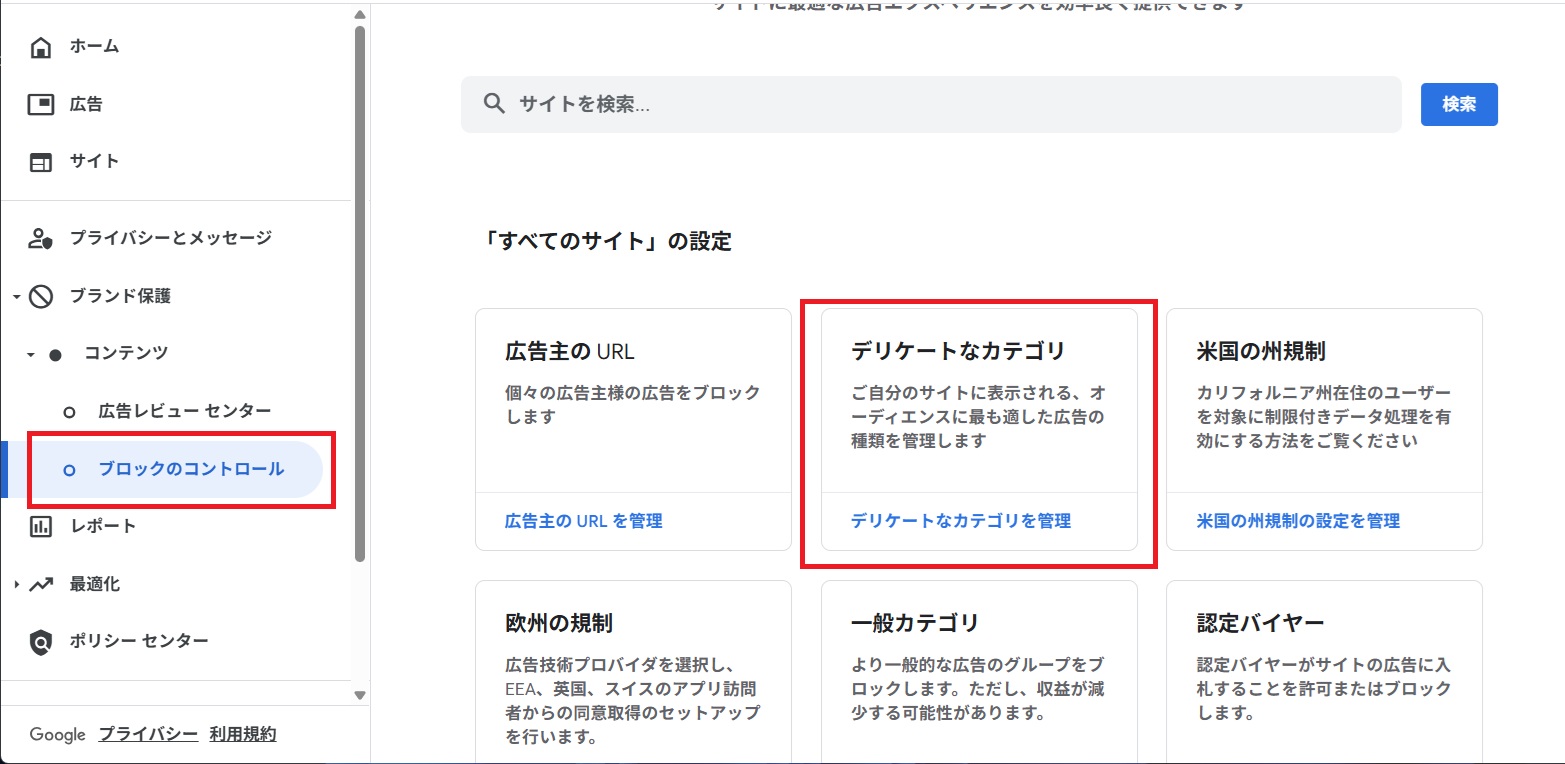This screenshot has height=764, width=1565.
Task: Select the ブロックのコントロール radio bullet
Action: (x=68, y=468)
